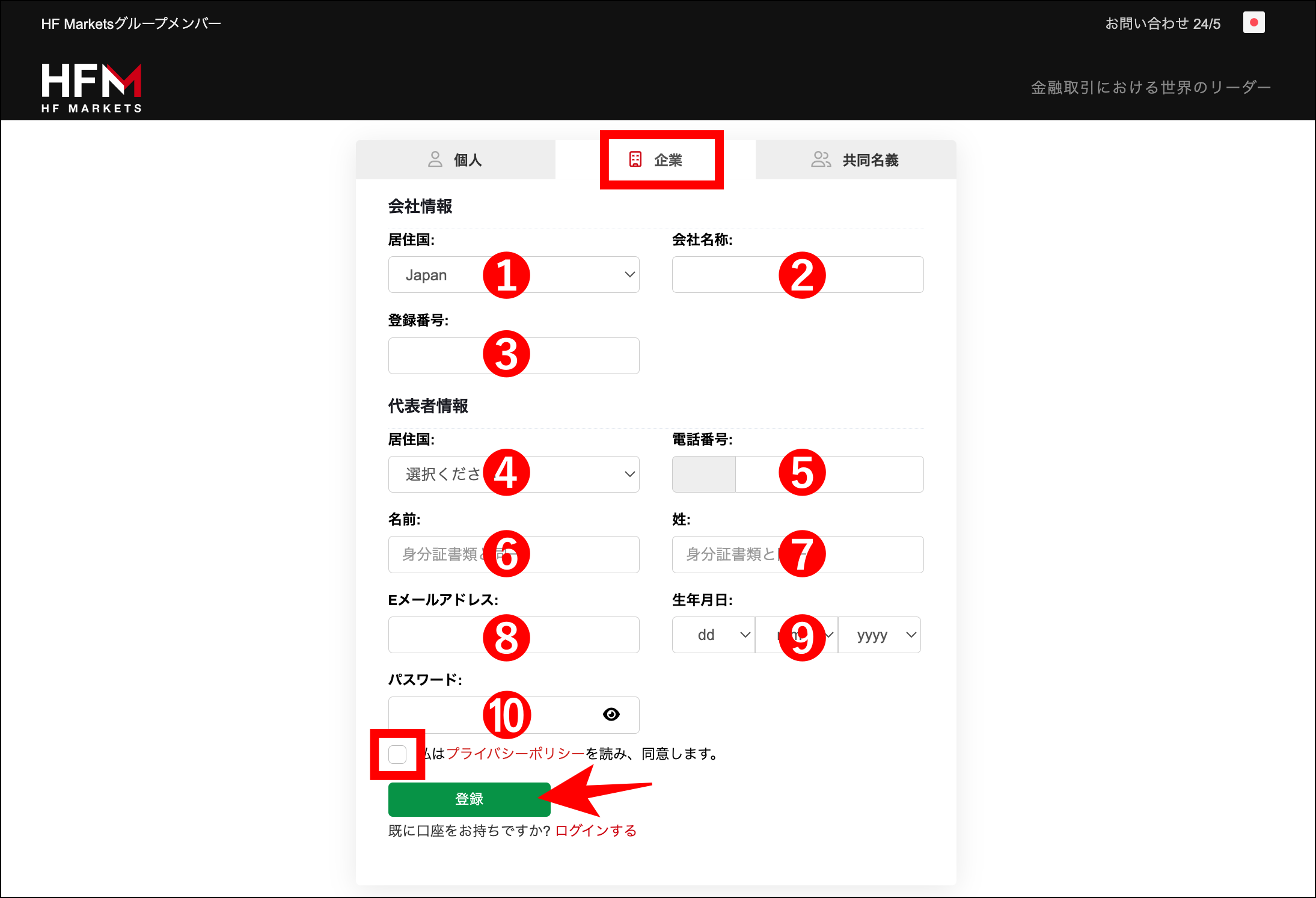
Task: Switch to the 個人 tab
Action: [x=469, y=160]
